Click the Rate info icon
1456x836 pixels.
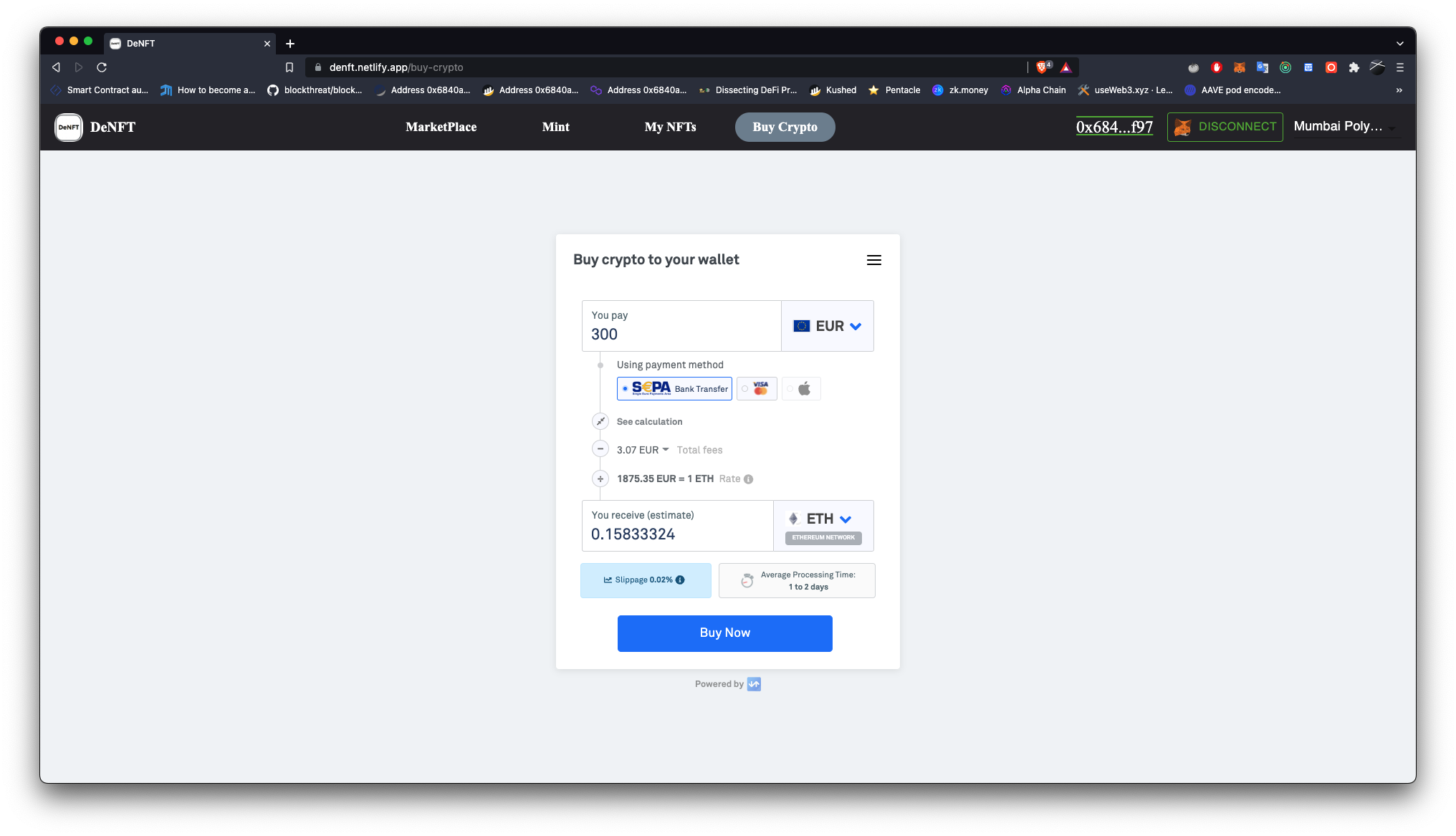pyautogui.click(x=748, y=479)
